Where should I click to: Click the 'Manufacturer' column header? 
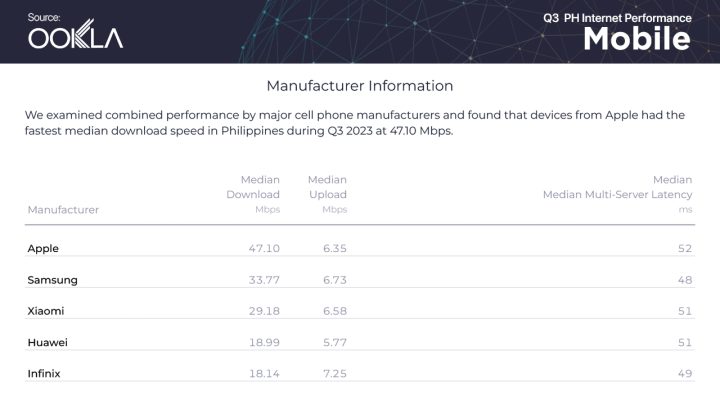(63, 210)
